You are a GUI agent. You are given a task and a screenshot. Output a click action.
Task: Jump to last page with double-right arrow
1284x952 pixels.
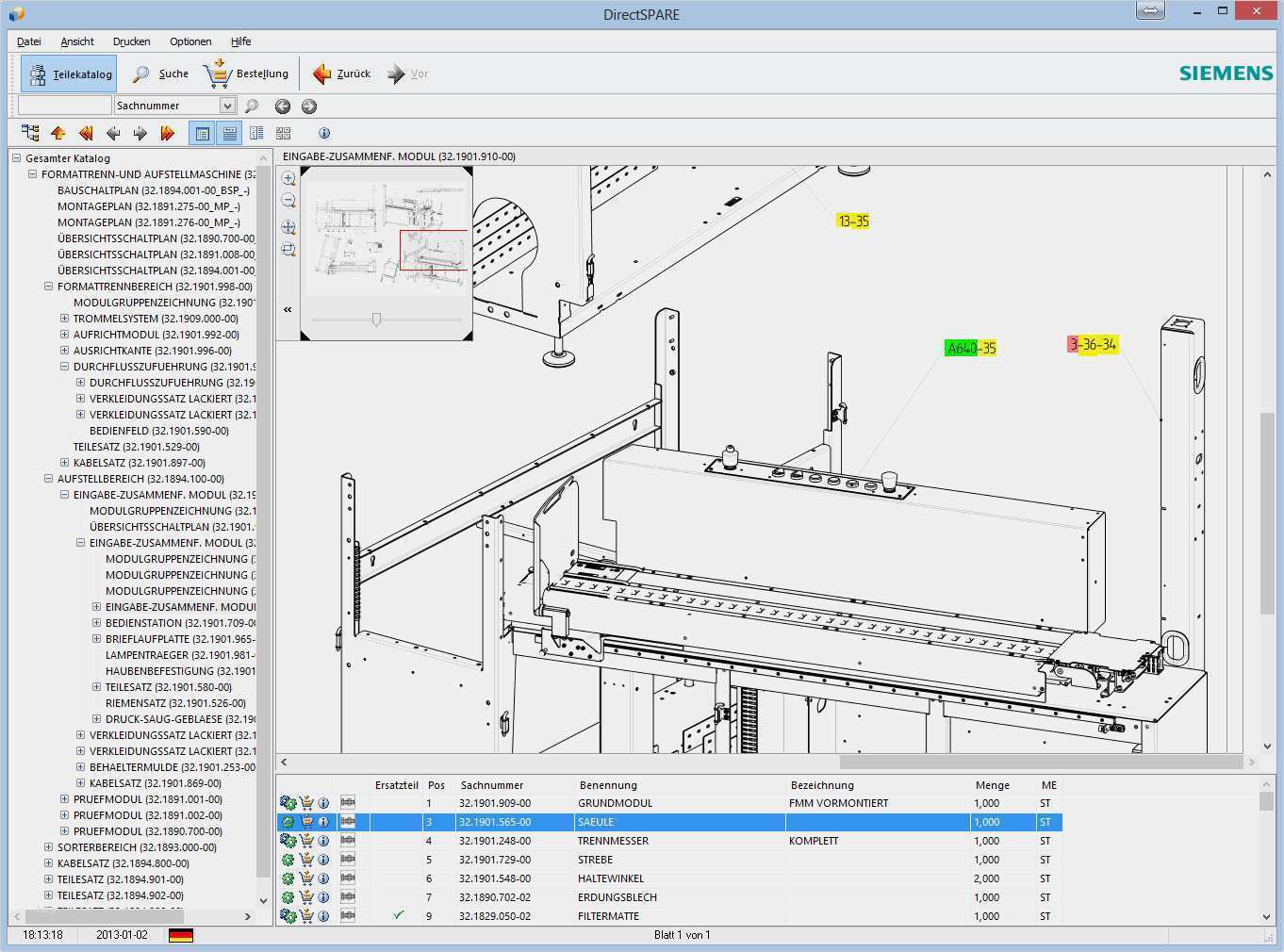[168, 133]
